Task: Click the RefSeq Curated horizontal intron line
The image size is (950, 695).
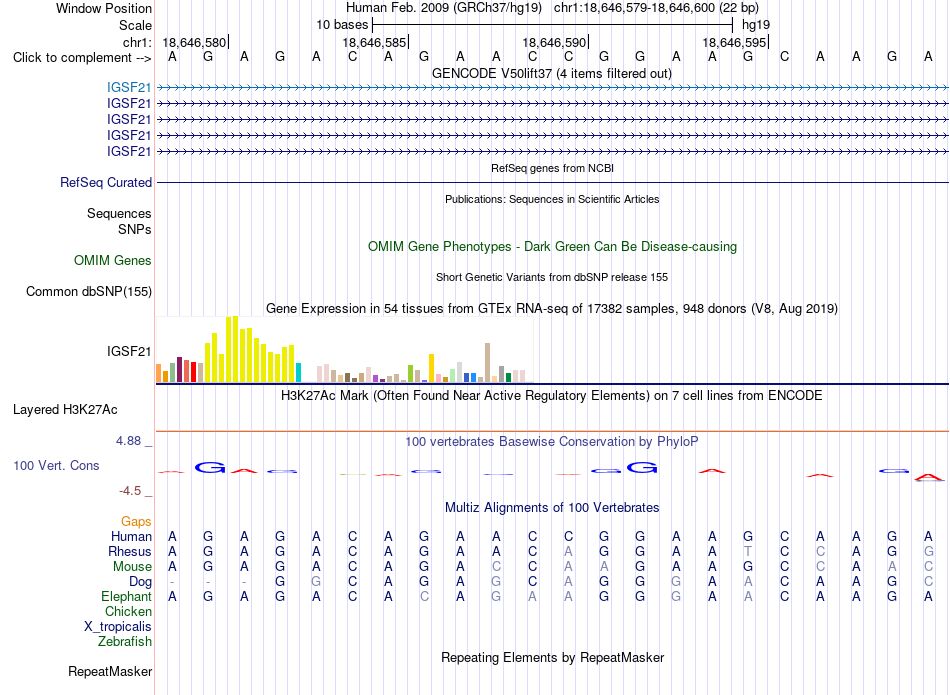Action: click(553, 182)
